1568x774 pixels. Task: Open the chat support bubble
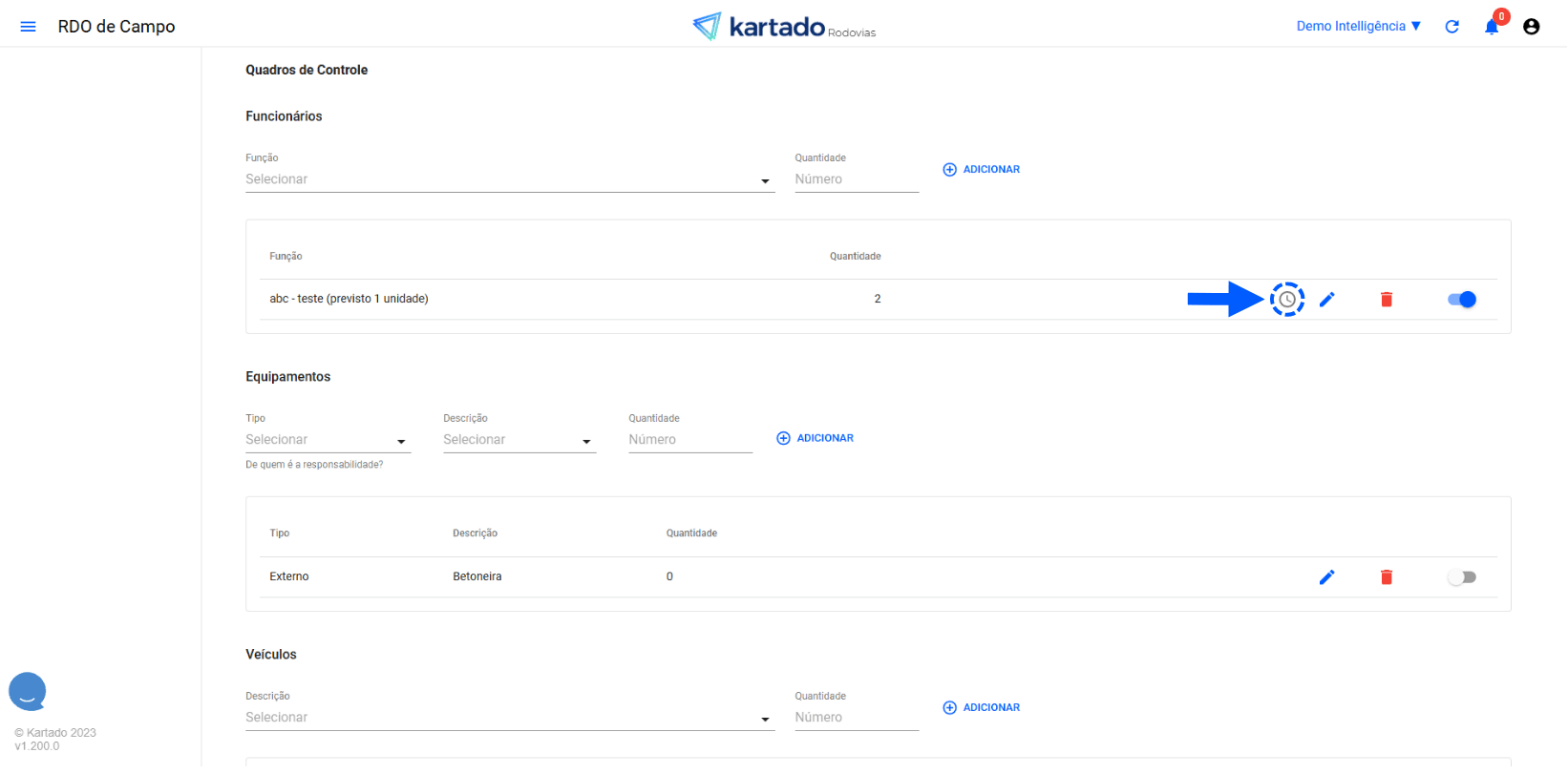coord(28,691)
